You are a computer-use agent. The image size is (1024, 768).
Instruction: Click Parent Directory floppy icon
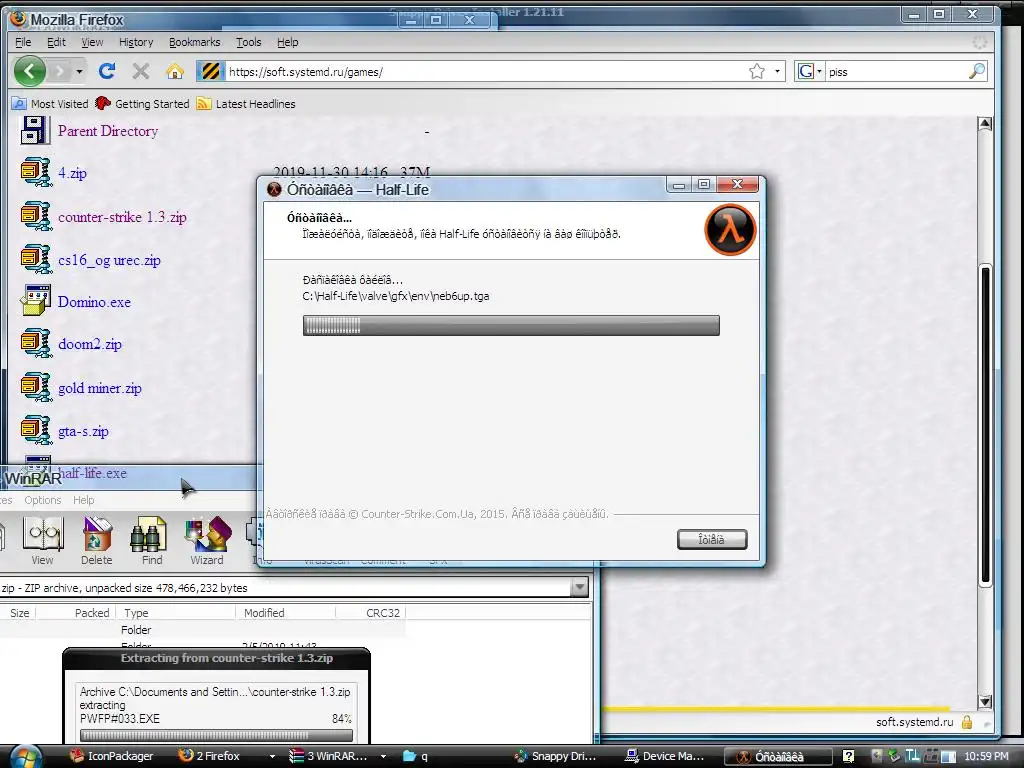coord(34,130)
